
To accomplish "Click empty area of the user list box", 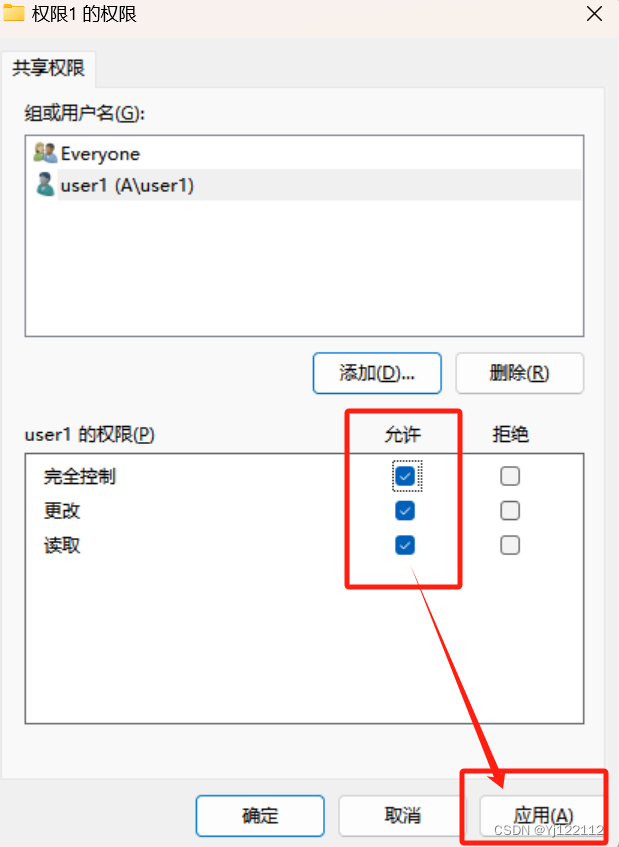I will pyautogui.click(x=305, y=267).
